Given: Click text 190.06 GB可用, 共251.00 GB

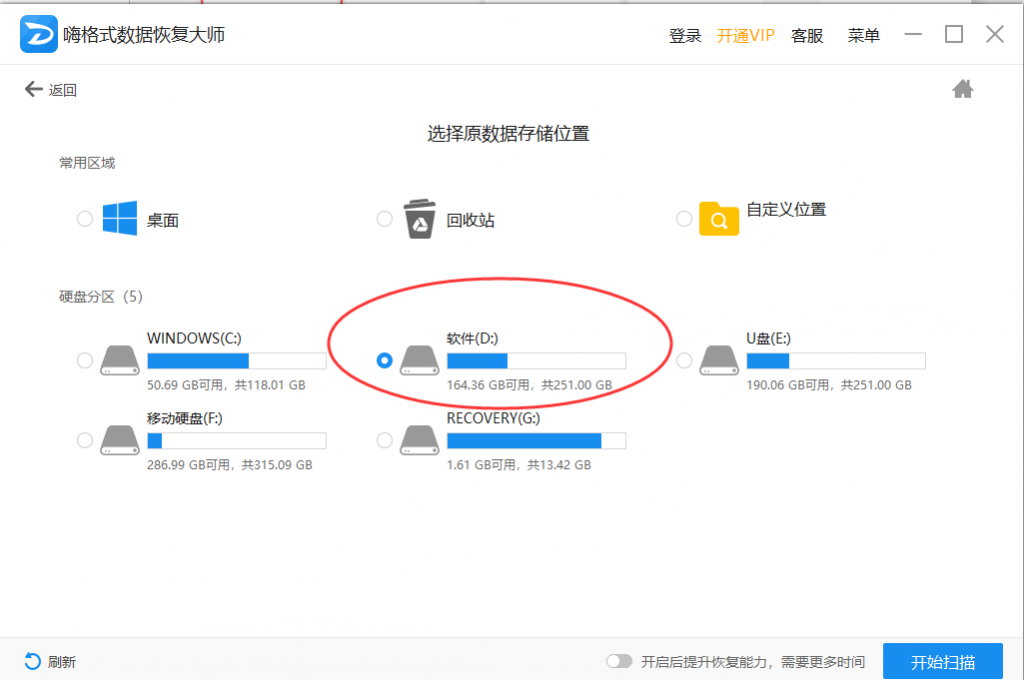Looking at the screenshot, I should click(x=829, y=385).
